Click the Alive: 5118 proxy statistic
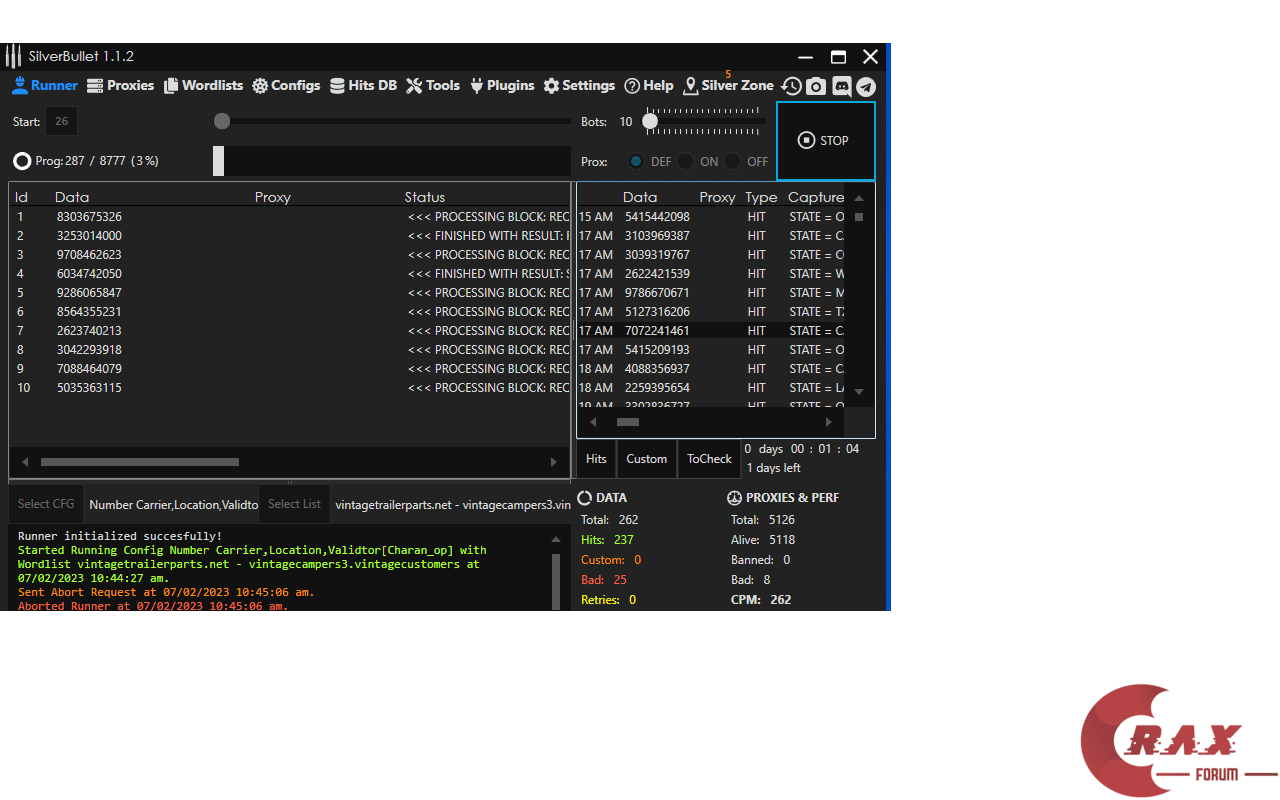 click(763, 540)
